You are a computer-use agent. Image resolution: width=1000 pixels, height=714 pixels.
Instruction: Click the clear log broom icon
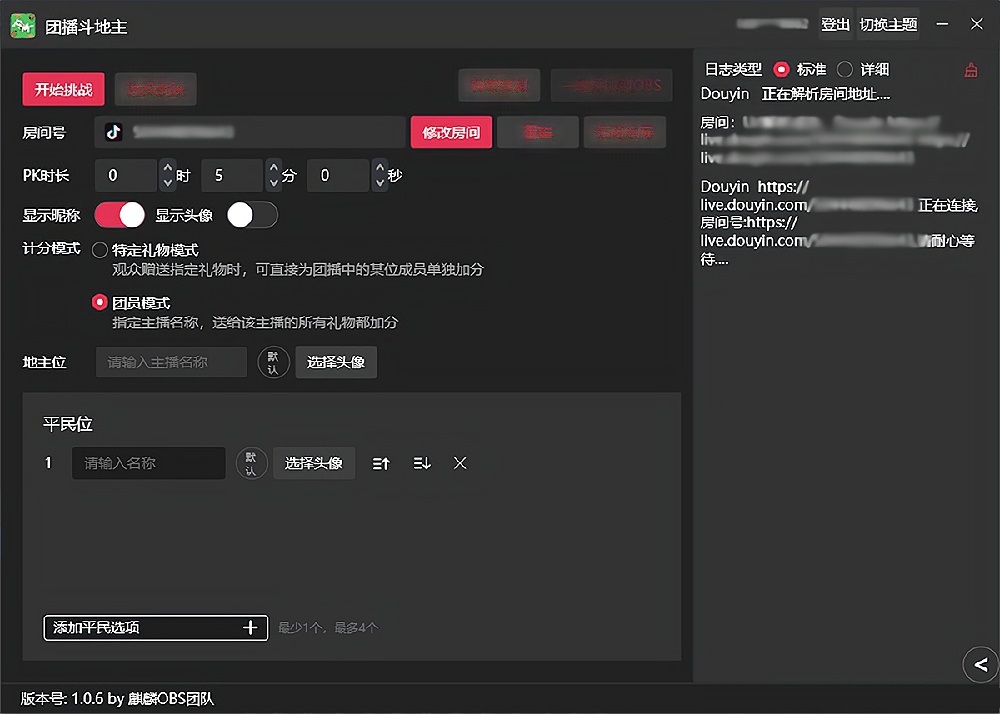tap(970, 70)
